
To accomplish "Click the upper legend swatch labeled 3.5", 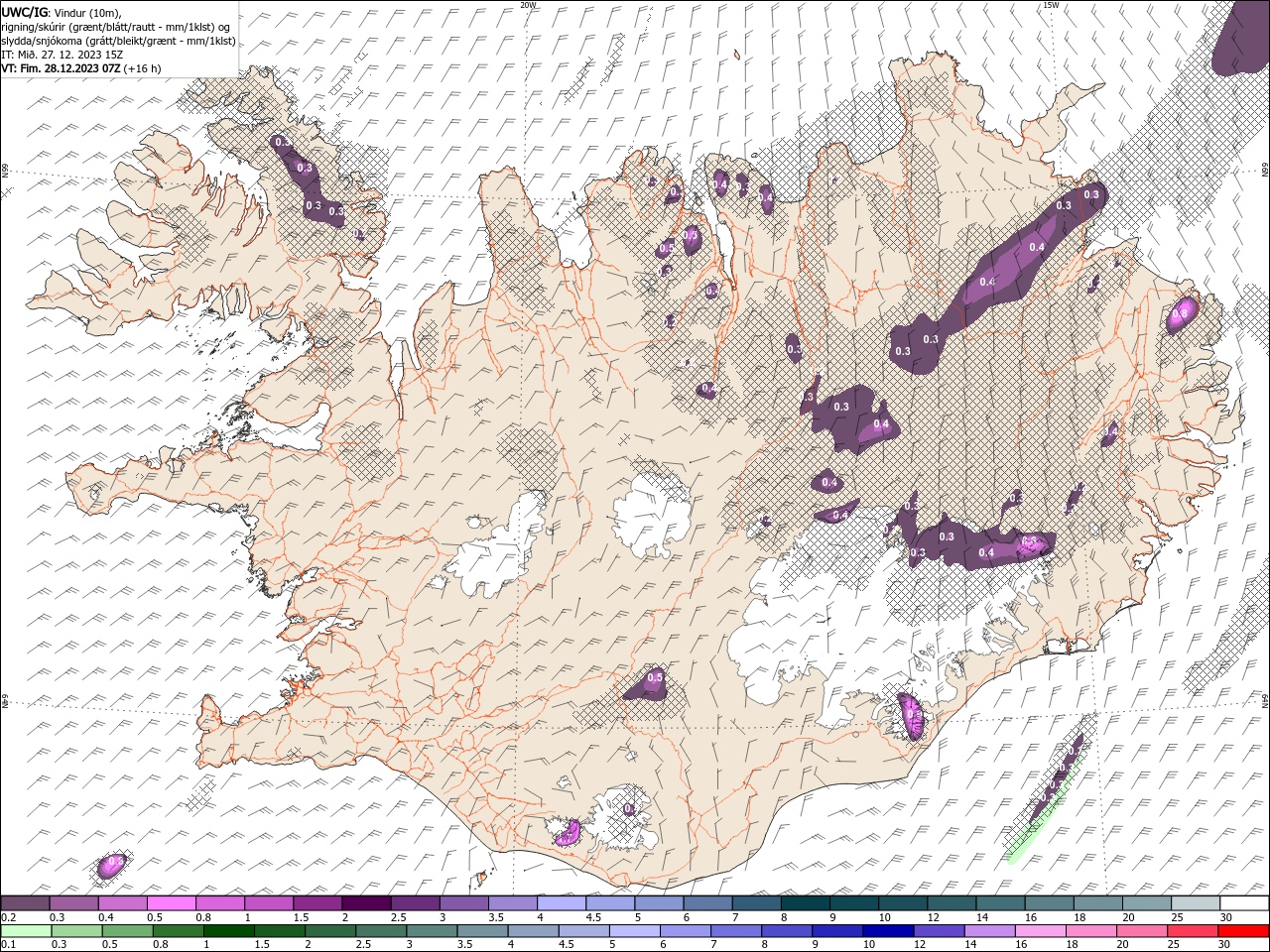I will coord(512,903).
